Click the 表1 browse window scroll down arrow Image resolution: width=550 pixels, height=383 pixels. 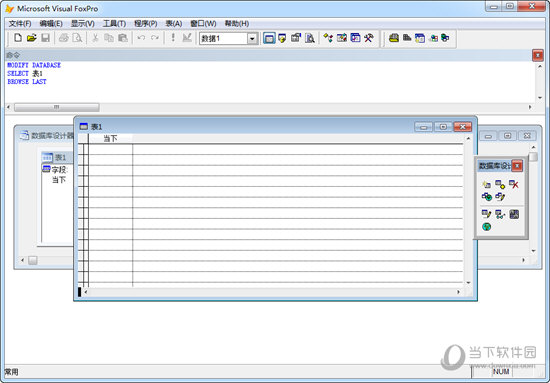pos(468,283)
